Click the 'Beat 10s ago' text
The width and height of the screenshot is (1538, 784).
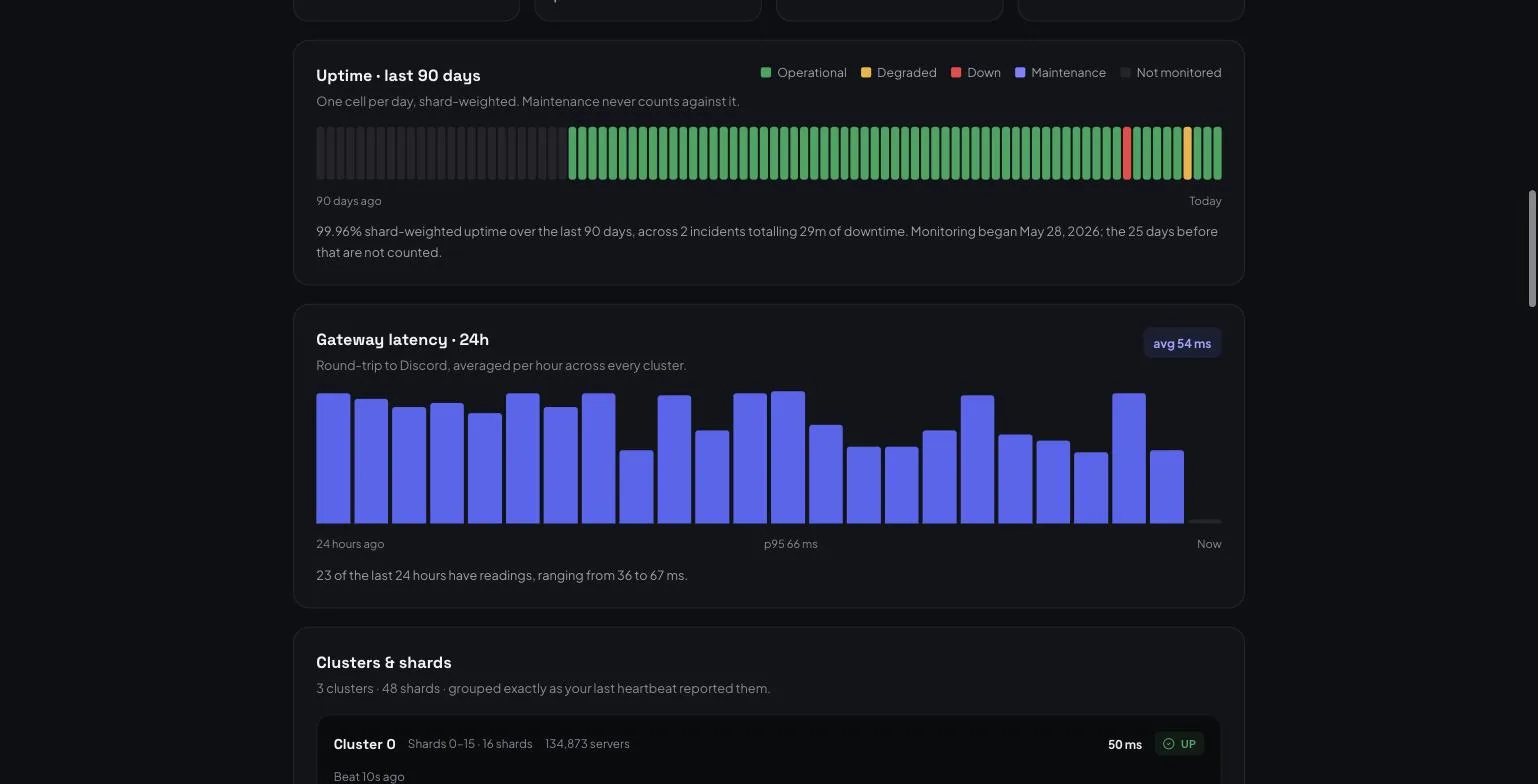(x=369, y=777)
